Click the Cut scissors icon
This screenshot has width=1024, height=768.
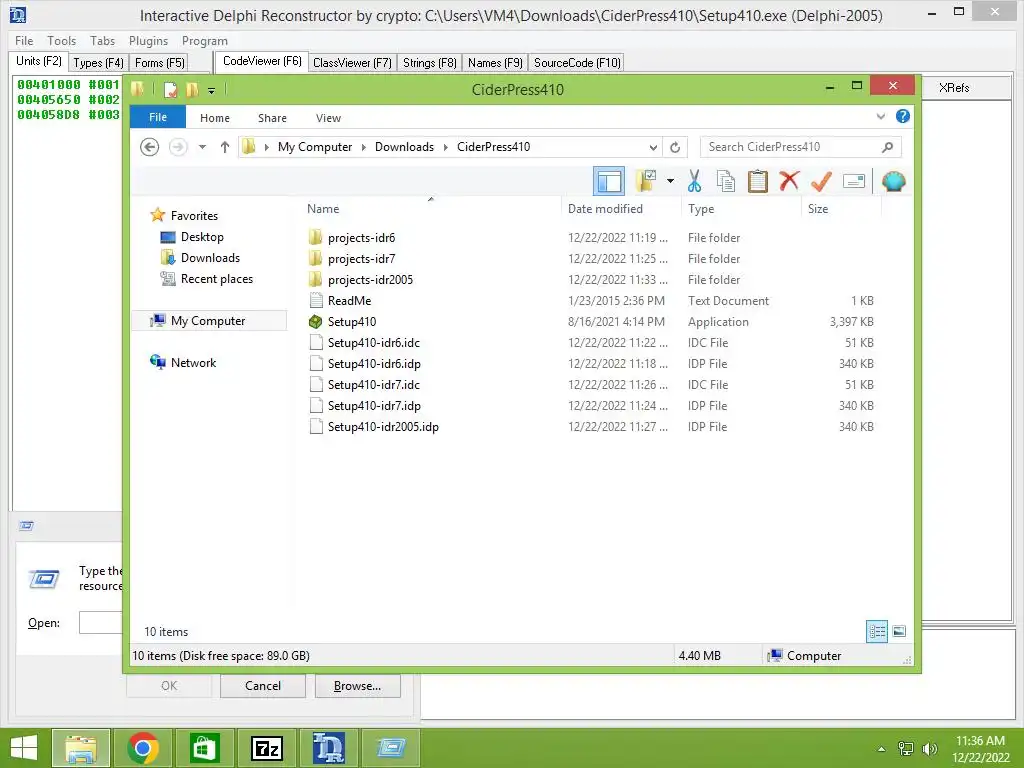click(x=694, y=181)
